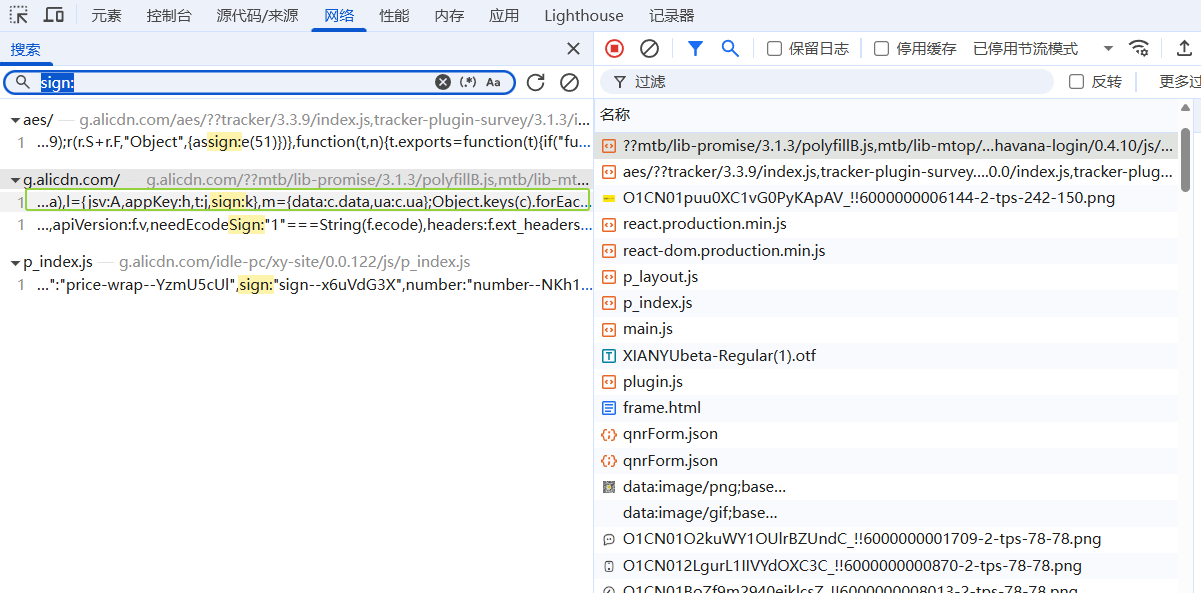The height and width of the screenshot is (593, 1201).
Task: Click the 过滤 filter input field
Action: tap(827, 81)
